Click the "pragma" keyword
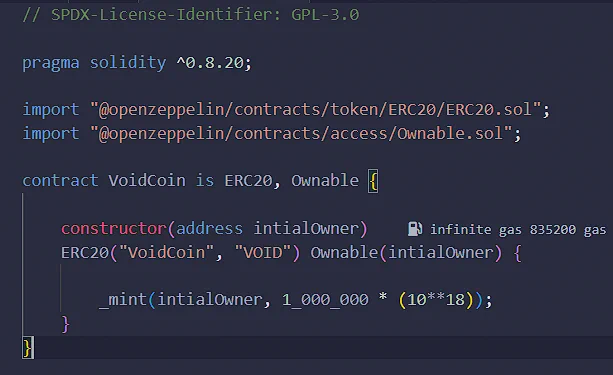613x375 pixels. 51,63
